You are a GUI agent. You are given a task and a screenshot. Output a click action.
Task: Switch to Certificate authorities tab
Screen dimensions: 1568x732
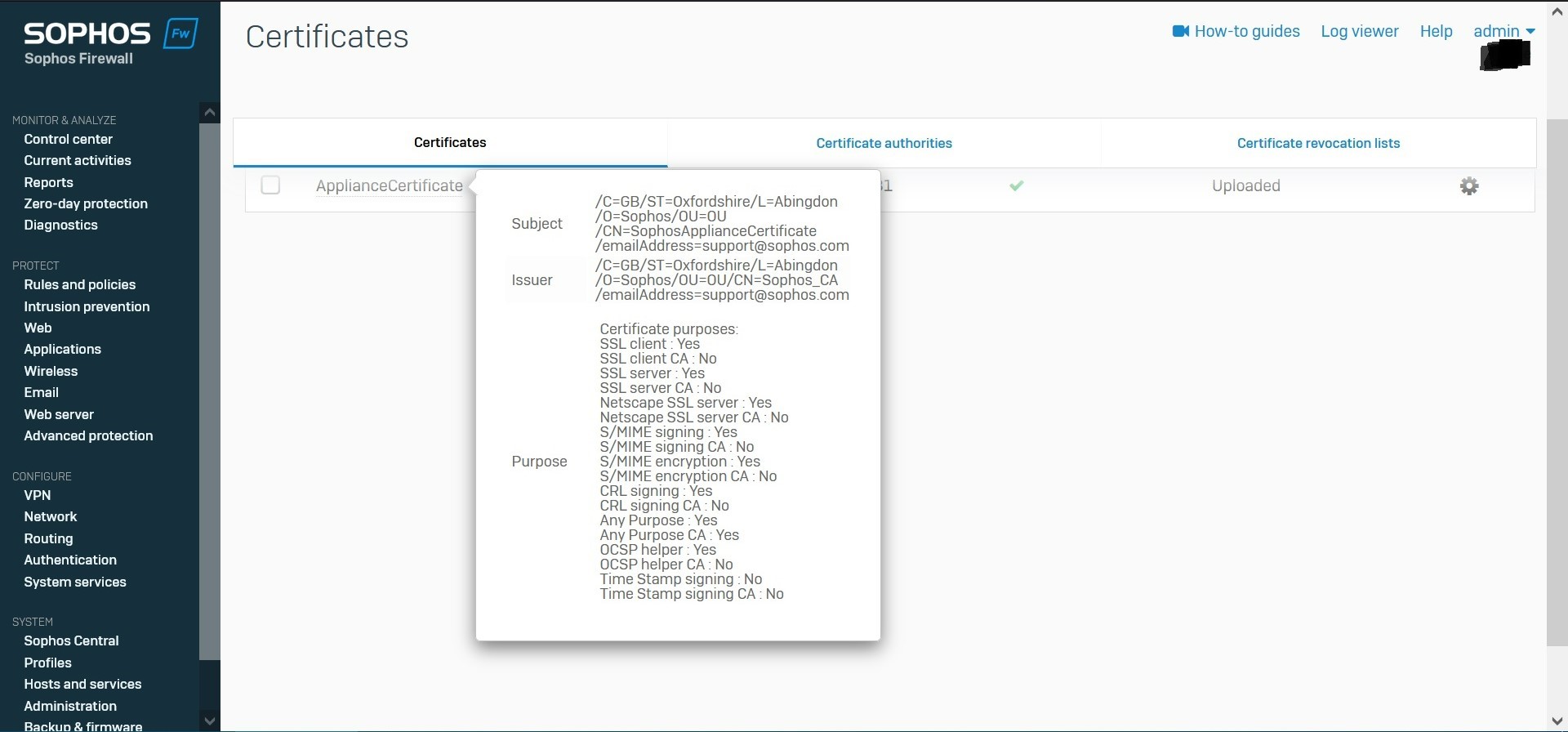coord(884,143)
